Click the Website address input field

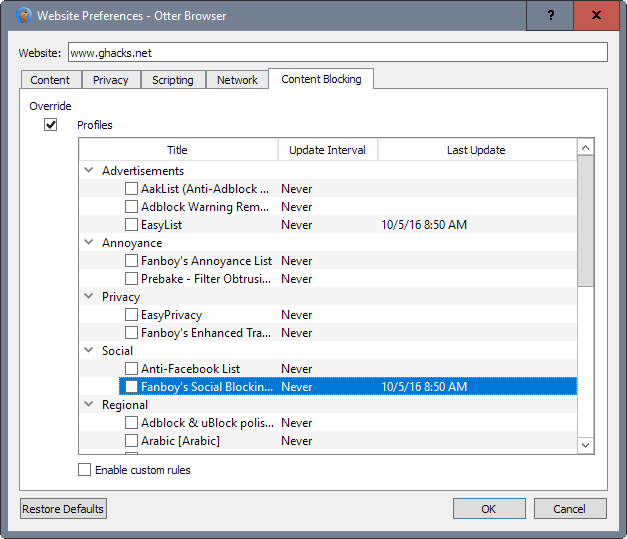[338, 52]
